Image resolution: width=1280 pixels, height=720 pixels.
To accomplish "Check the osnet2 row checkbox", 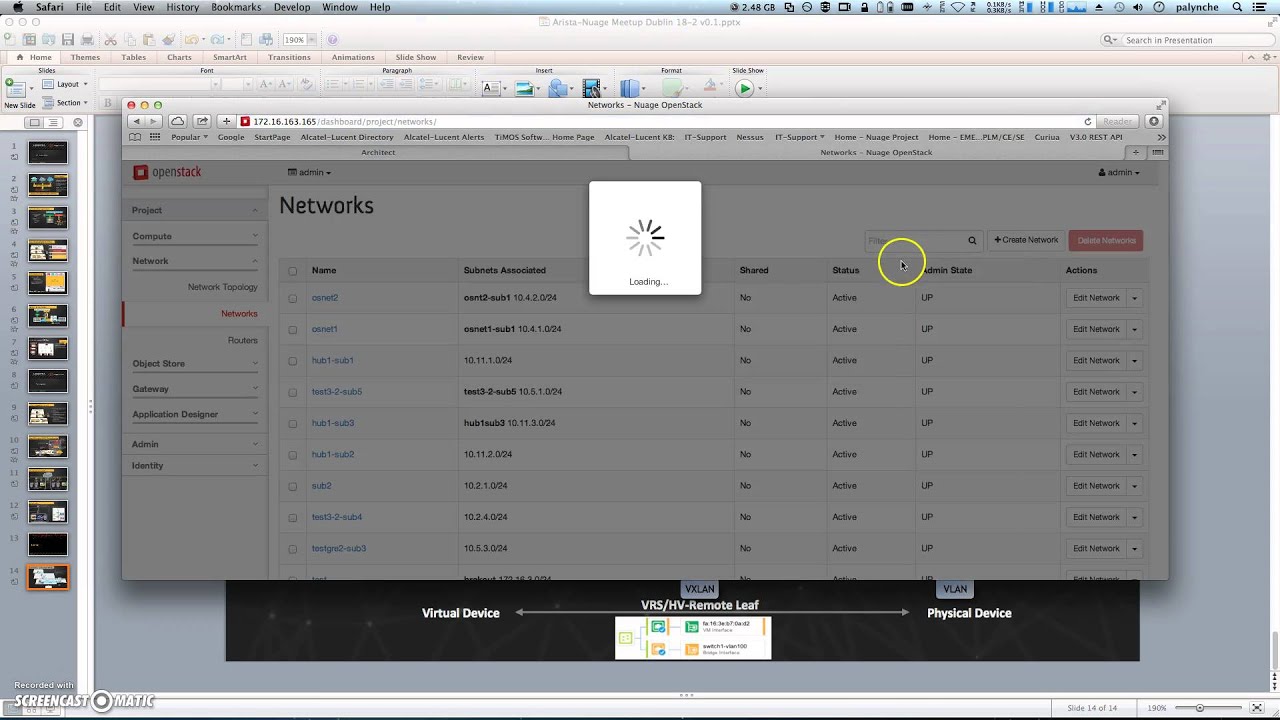I will click(x=293, y=298).
